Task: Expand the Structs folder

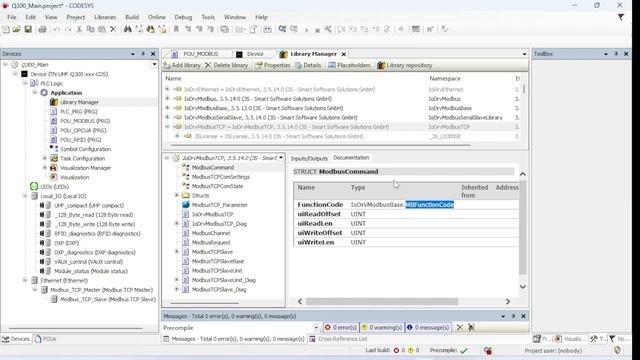Action: coord(177,196)
